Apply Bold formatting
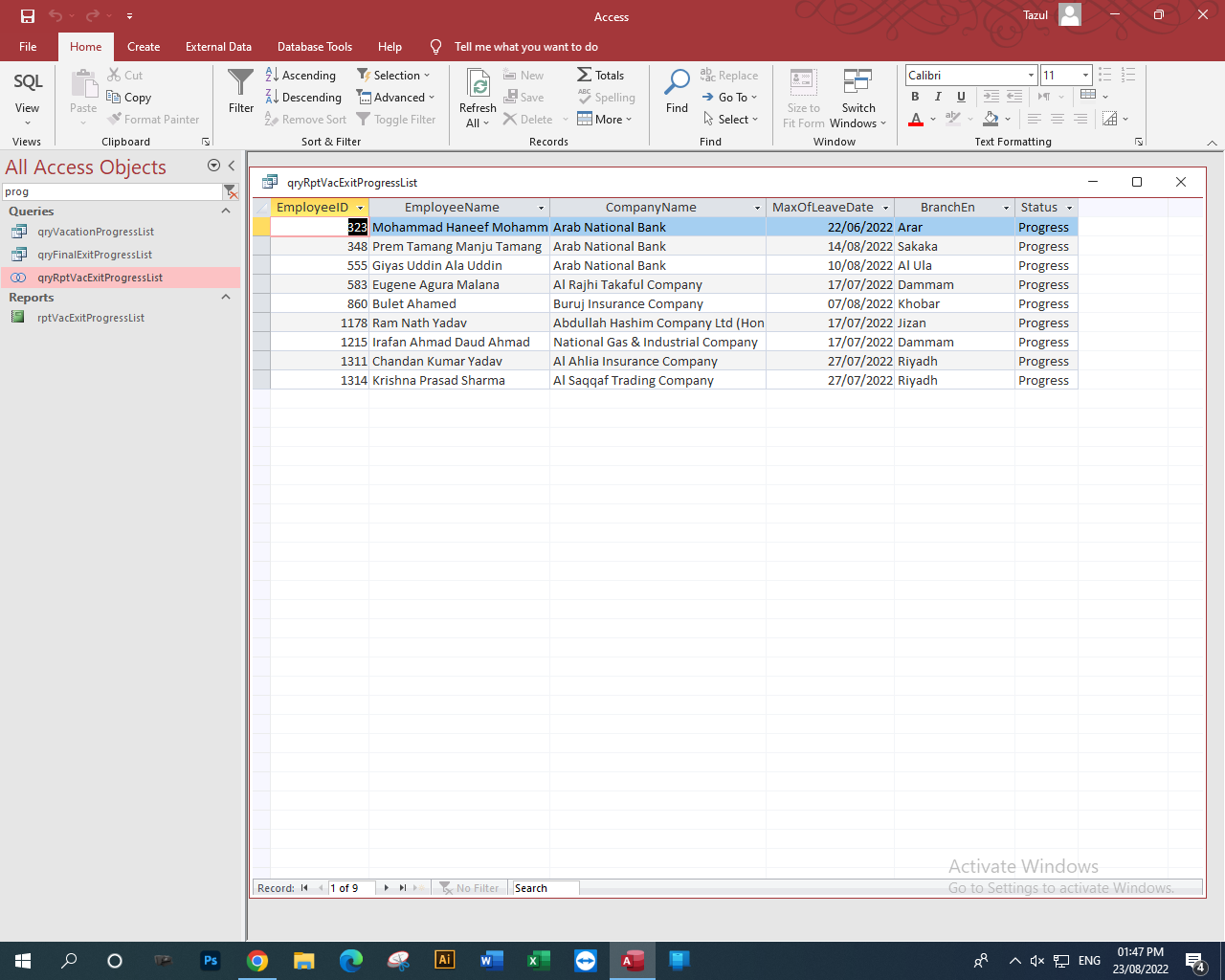Viewport: 1225px width, 980px height. pos(915,97)
